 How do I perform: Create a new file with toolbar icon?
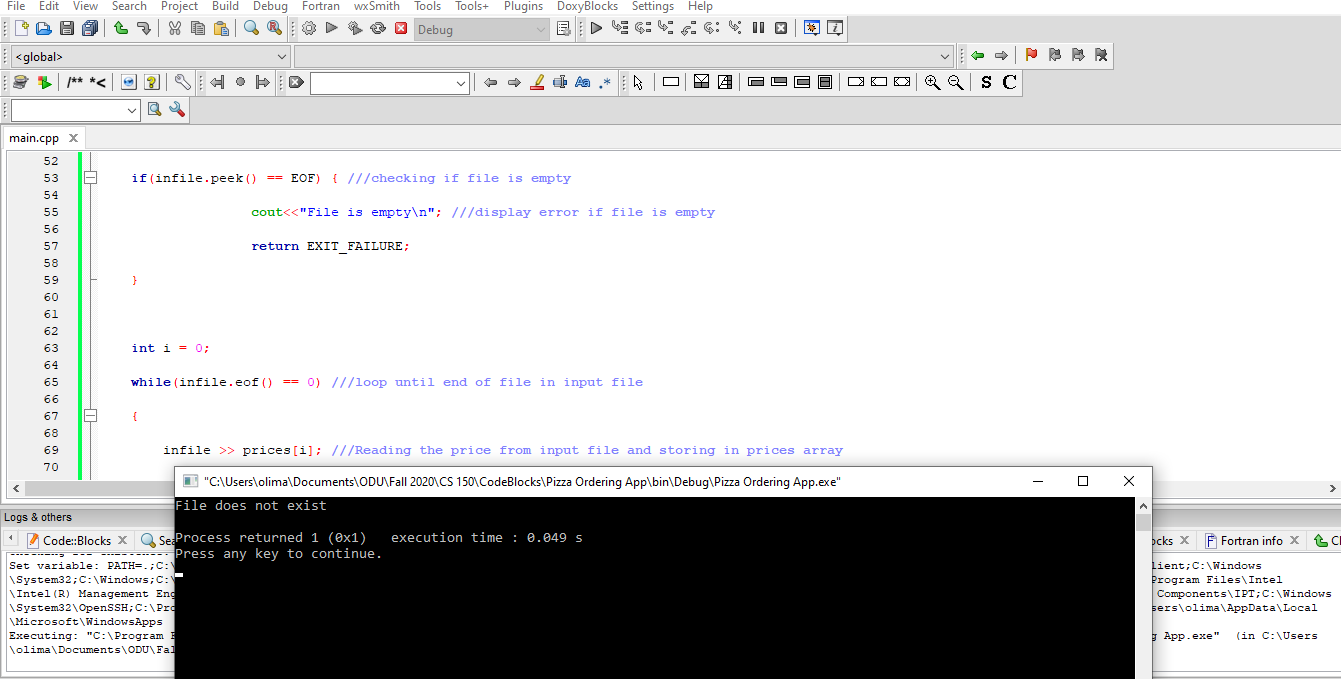click(x=21, y=28)
